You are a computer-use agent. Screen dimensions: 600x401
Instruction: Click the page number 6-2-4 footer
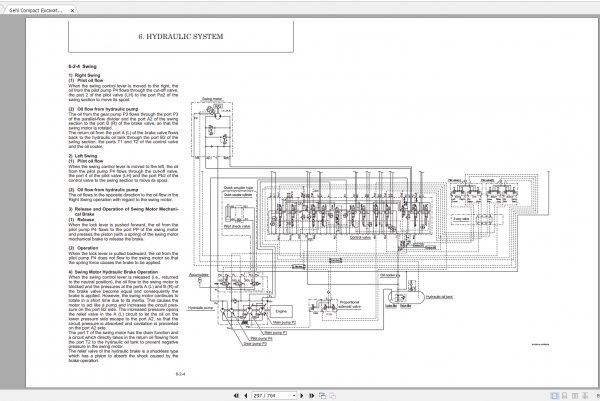[180, 374]
